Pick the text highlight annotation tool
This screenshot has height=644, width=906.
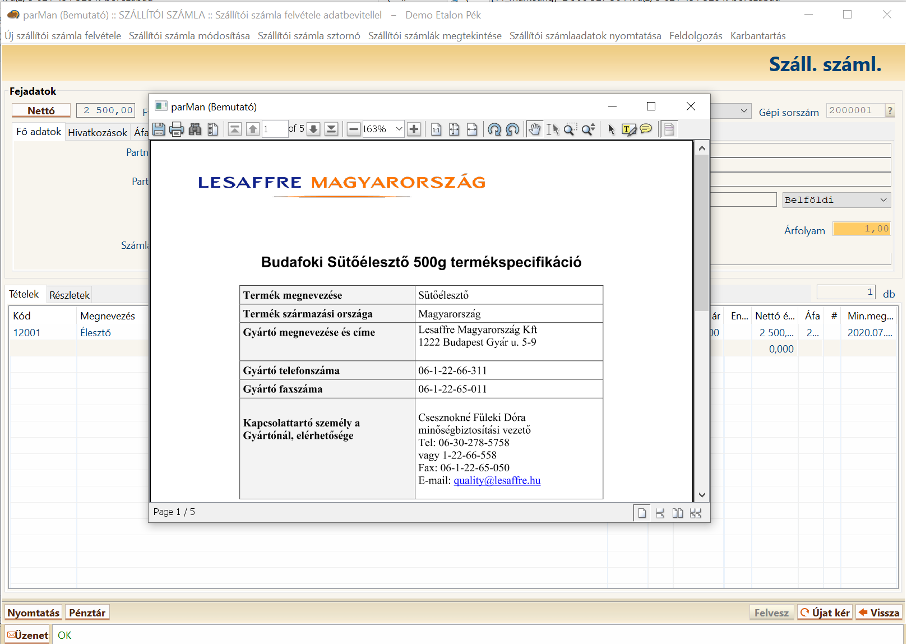point(629,129)
